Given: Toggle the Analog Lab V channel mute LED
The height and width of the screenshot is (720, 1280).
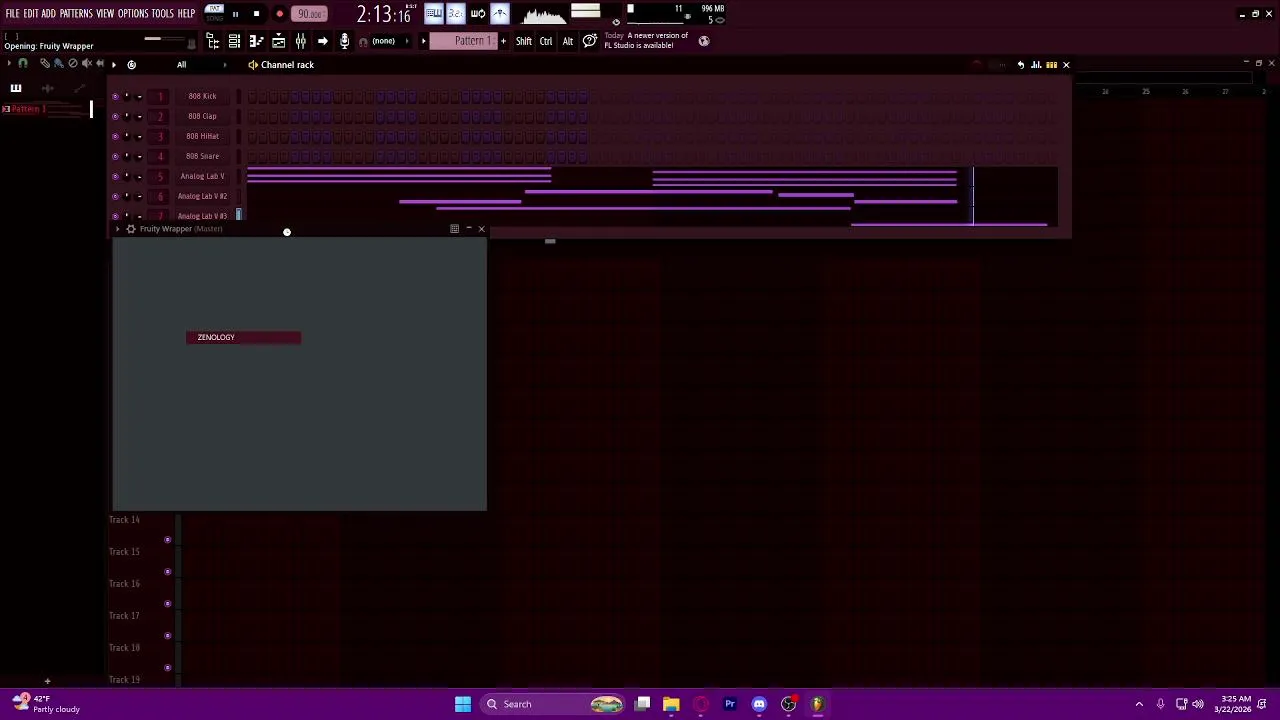Looking at the screenshot, I should [115, 176].
